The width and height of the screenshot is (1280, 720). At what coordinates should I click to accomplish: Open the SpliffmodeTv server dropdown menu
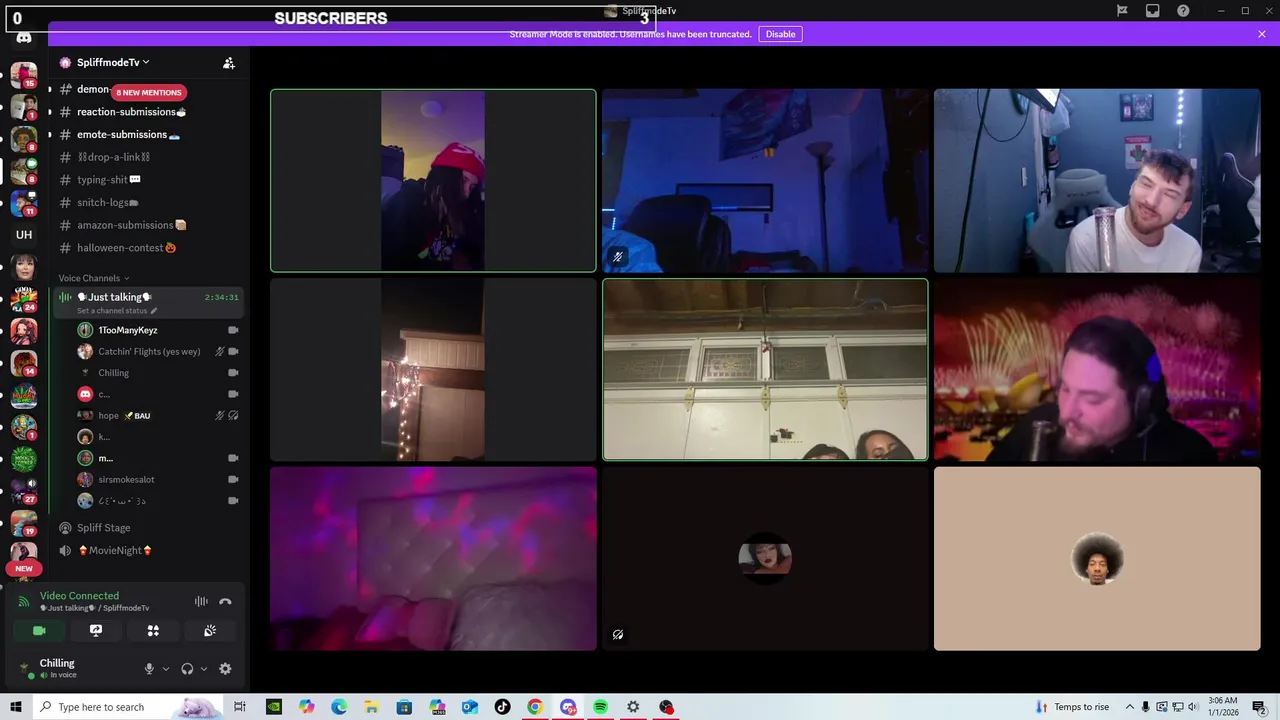tap(113, 62)
